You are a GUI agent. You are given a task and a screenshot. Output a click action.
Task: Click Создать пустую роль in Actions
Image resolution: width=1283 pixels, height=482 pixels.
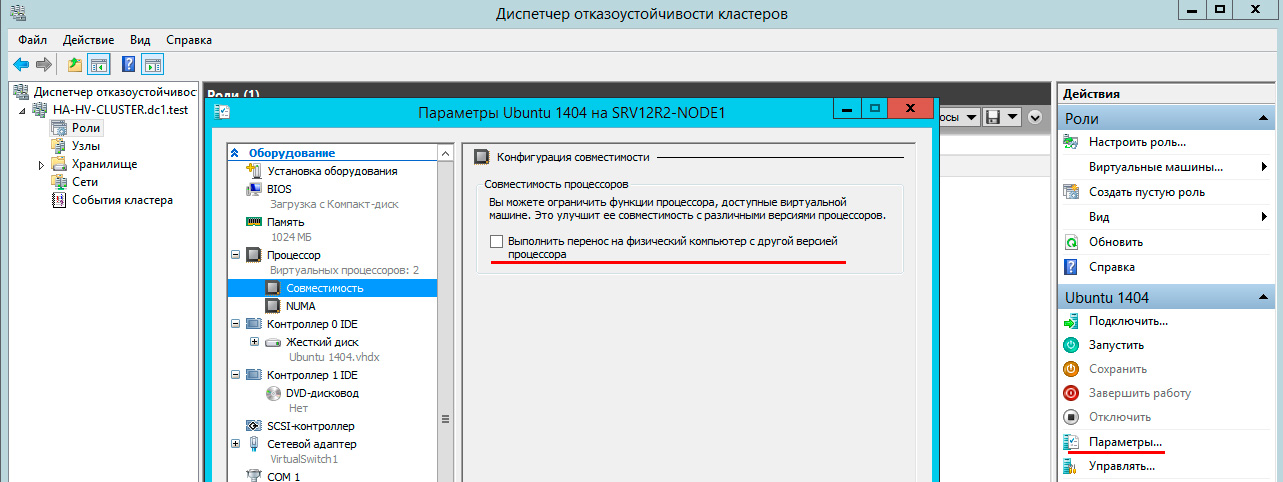pyautogui.click(x=1146, y=192)
